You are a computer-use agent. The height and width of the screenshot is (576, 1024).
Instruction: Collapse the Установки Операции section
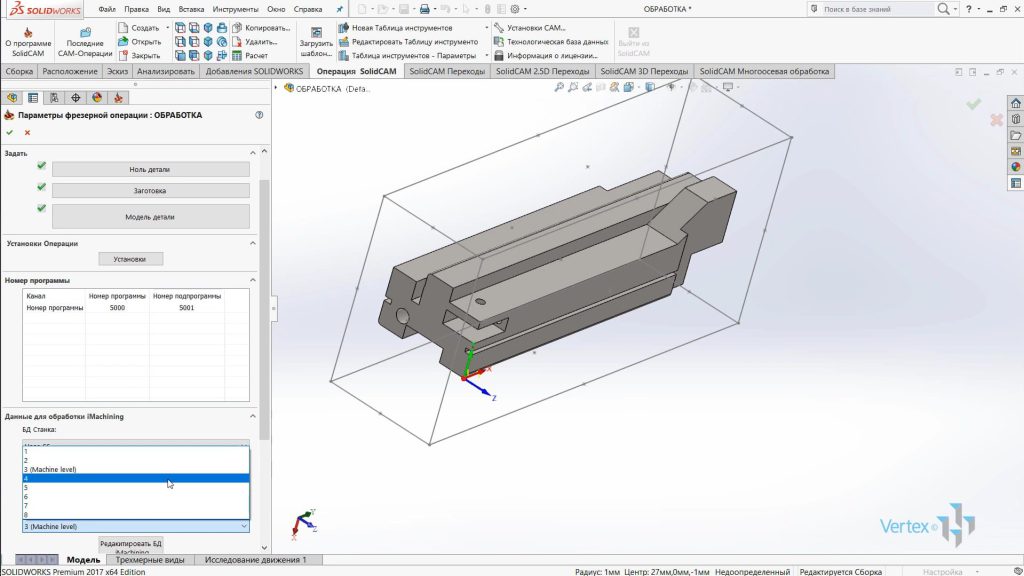[253, 243]
